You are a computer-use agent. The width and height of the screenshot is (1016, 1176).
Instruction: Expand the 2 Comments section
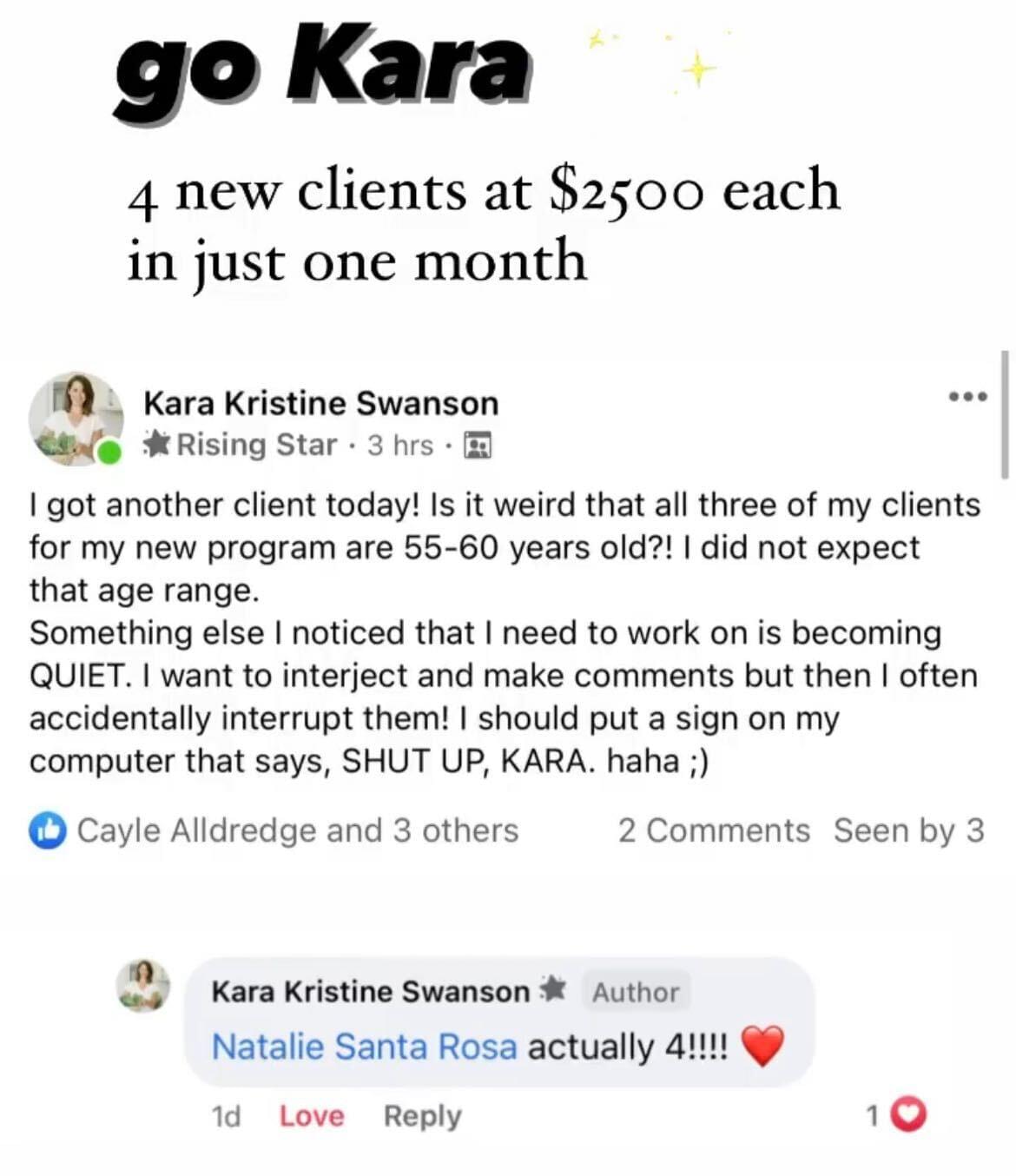coord(713,830)
